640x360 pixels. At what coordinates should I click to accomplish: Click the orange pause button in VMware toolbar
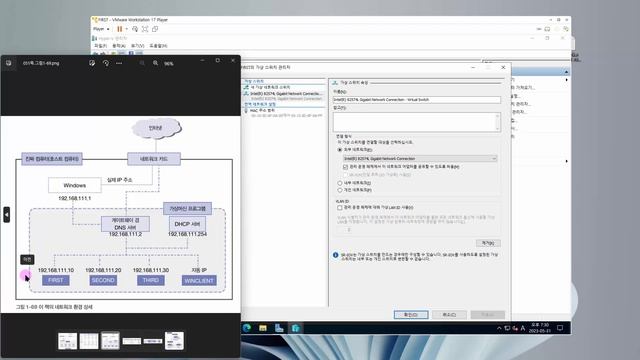[x=120, y=29]
